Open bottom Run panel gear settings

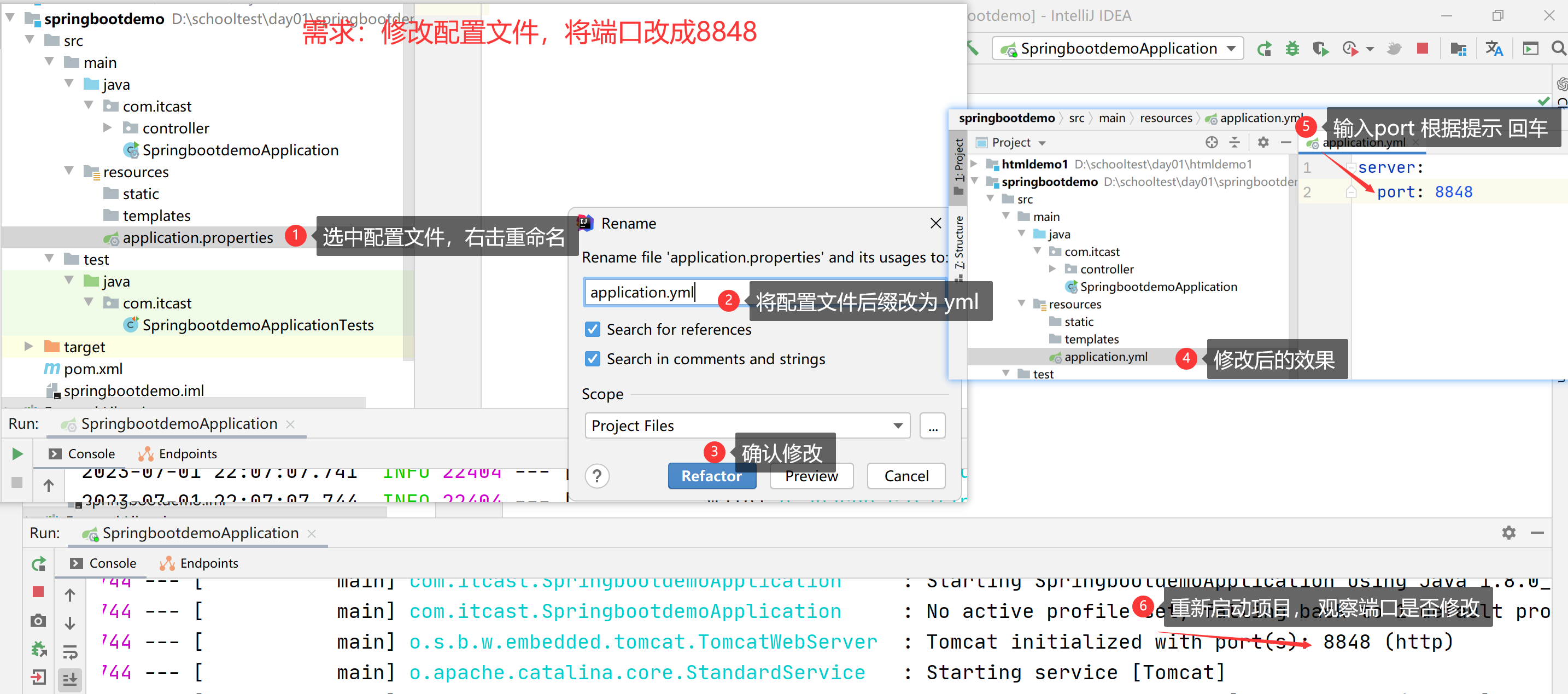coord(1508,533)
